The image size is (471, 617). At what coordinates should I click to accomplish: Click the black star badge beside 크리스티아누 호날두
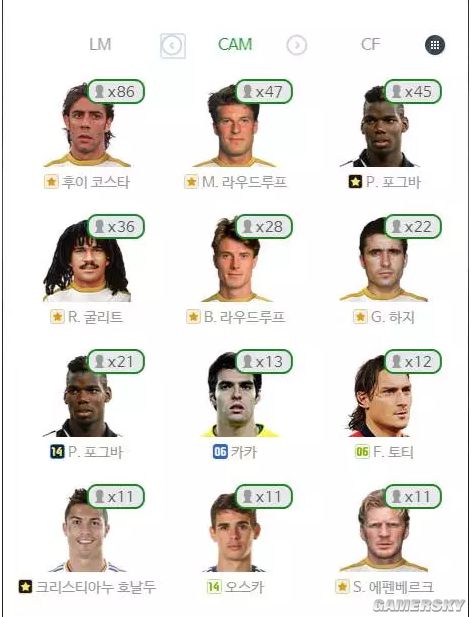25,587
